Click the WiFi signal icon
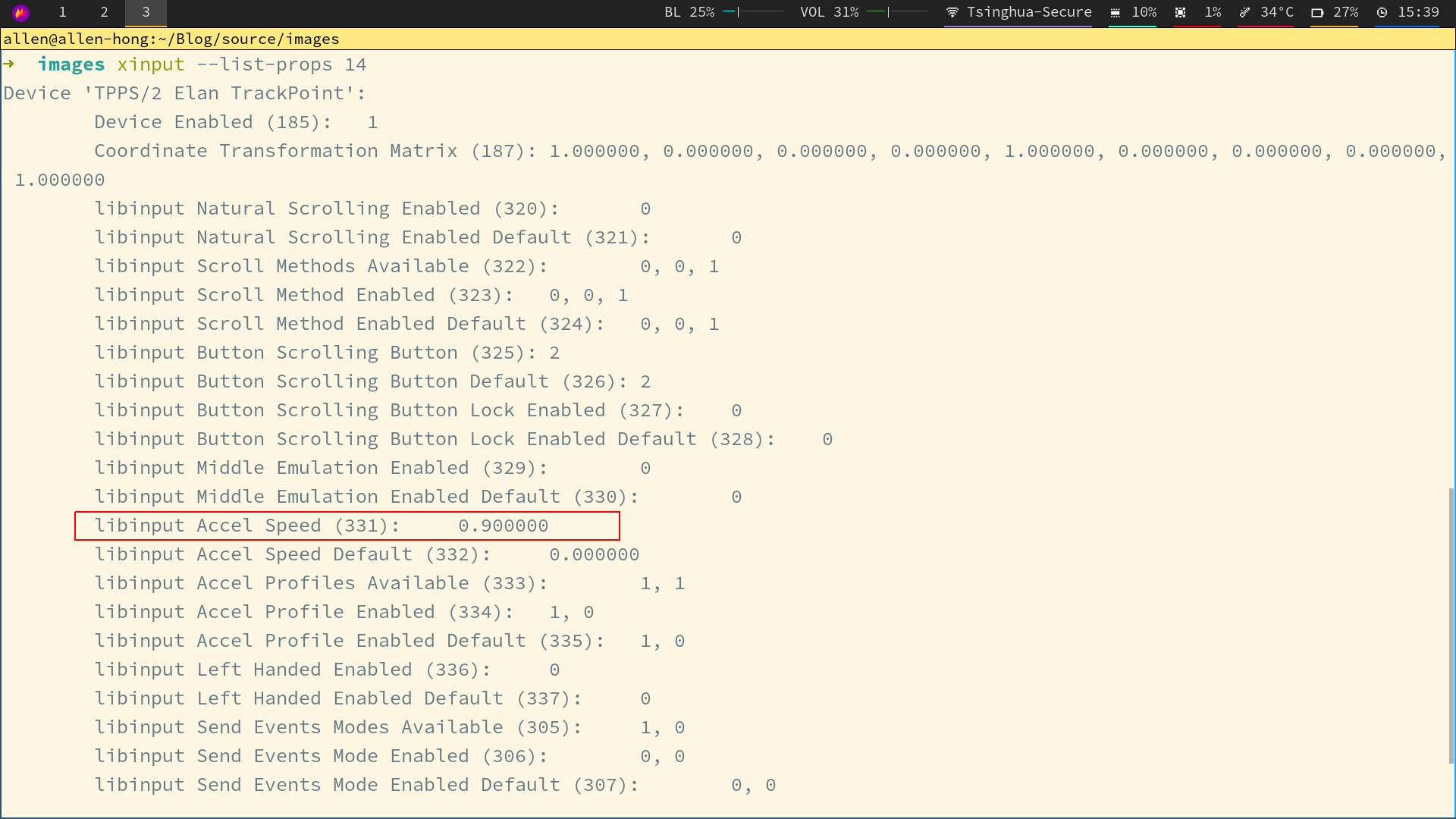The image size is (1456, 819). [x=951, y=12]
